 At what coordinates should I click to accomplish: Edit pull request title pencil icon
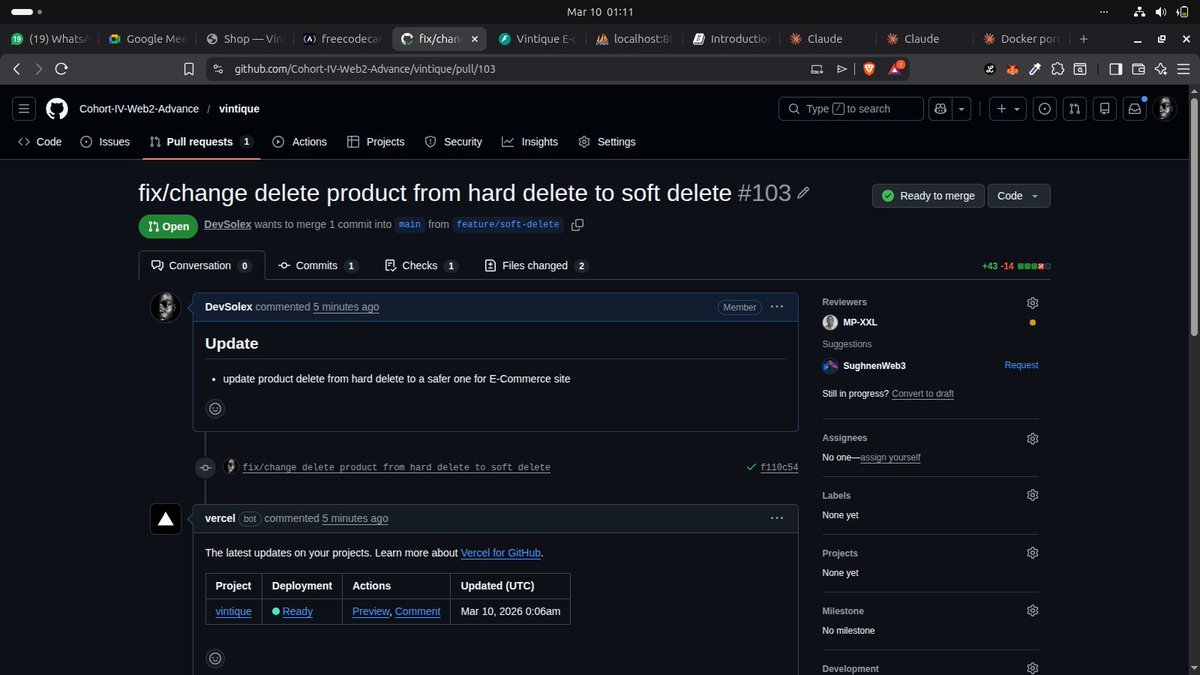(x=803, y=192)
